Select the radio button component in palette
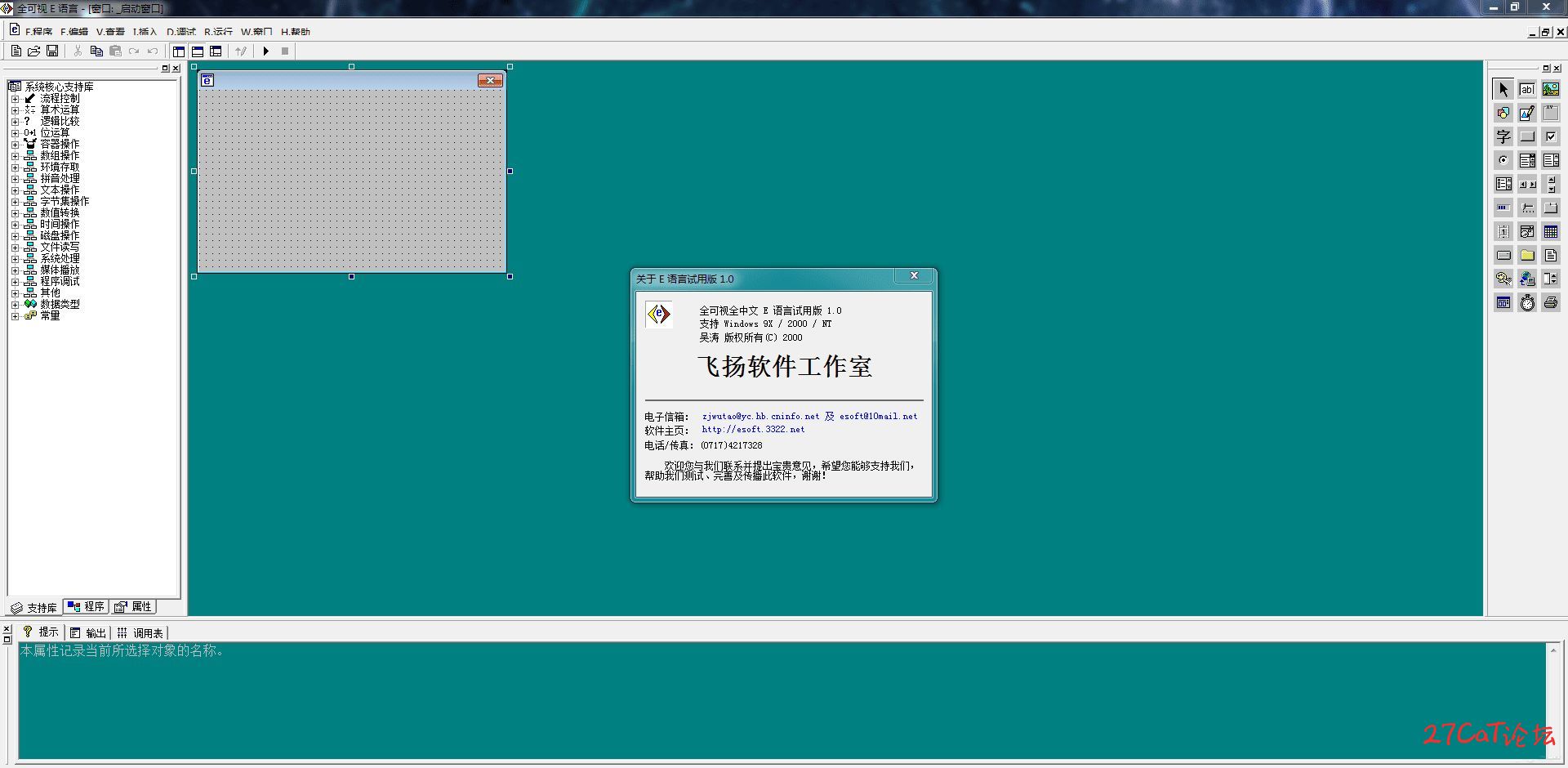Screen dimensions: 1568x768 [x=1503, y=160]
